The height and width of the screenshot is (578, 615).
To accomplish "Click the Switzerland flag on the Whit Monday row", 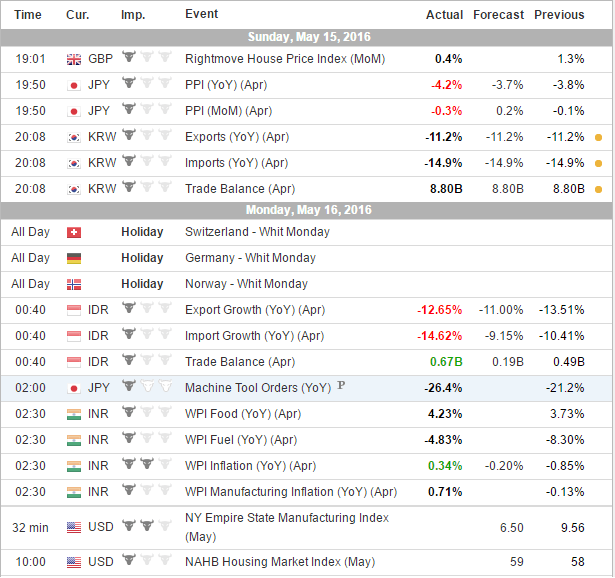I will [74, 233].
